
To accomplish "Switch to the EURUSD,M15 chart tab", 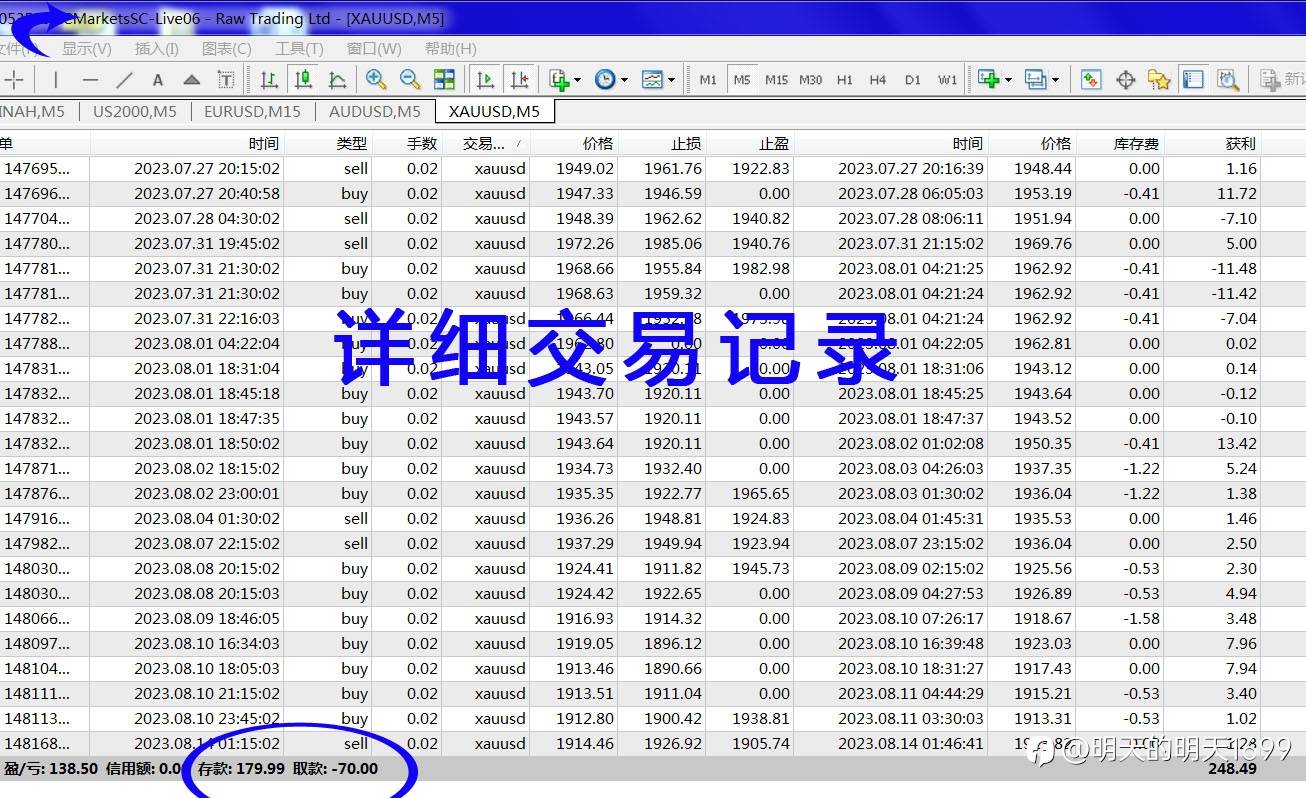I will tap(252, 111).
